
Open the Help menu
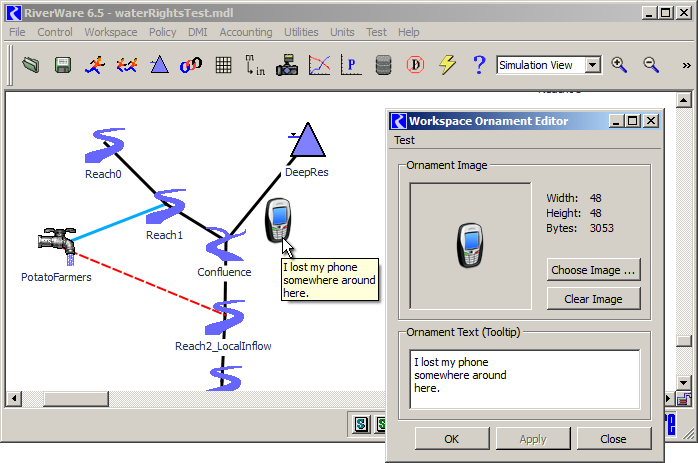pos(409,32)
